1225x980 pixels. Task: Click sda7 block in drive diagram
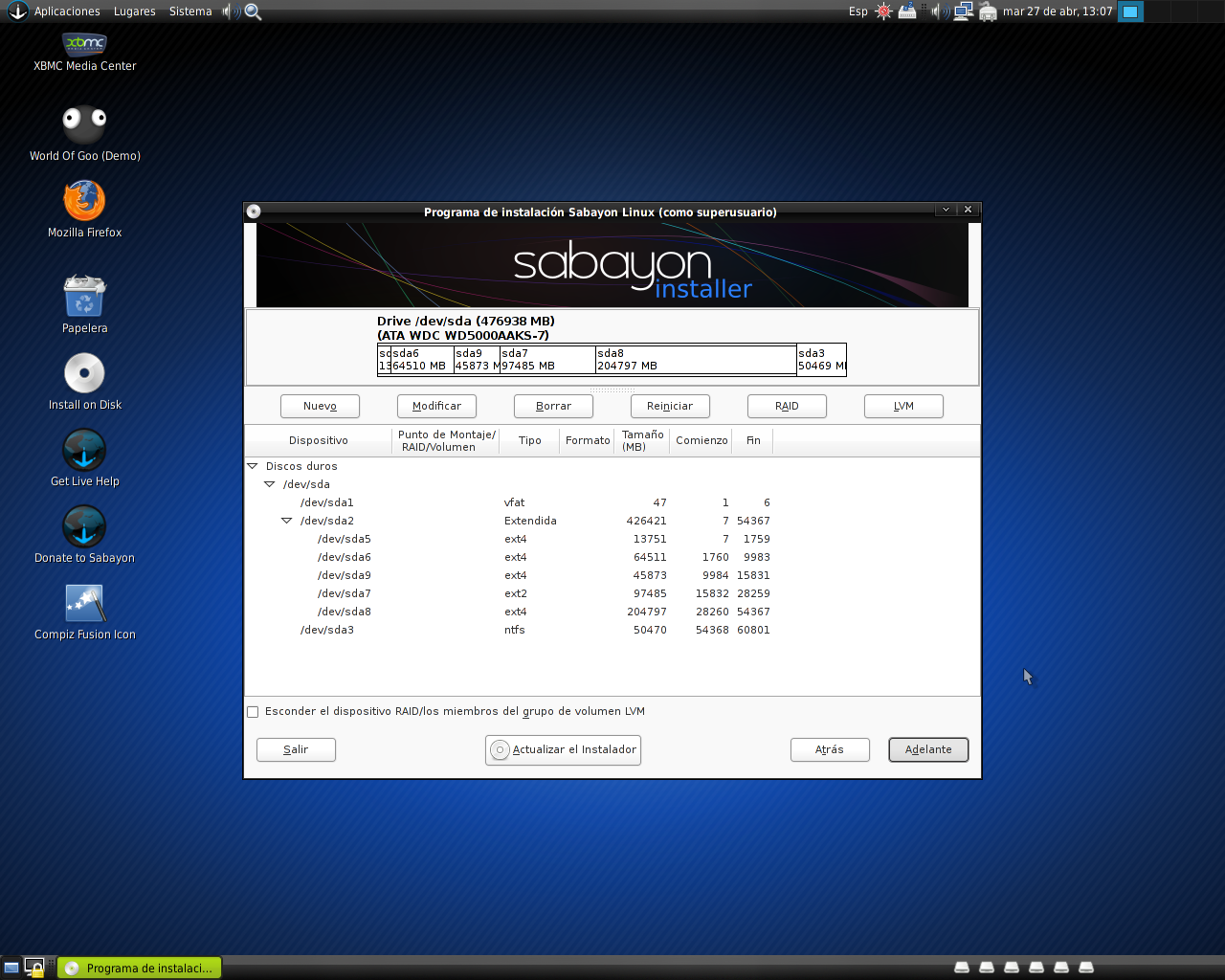(x=547, y=359)
